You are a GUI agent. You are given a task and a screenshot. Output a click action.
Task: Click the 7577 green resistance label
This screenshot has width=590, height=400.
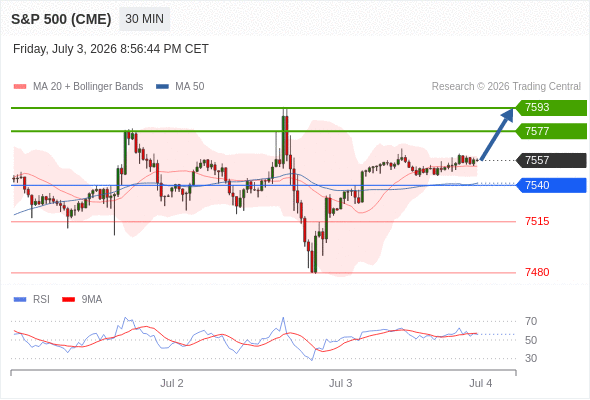pyautogui.click(x=551, y=131)
